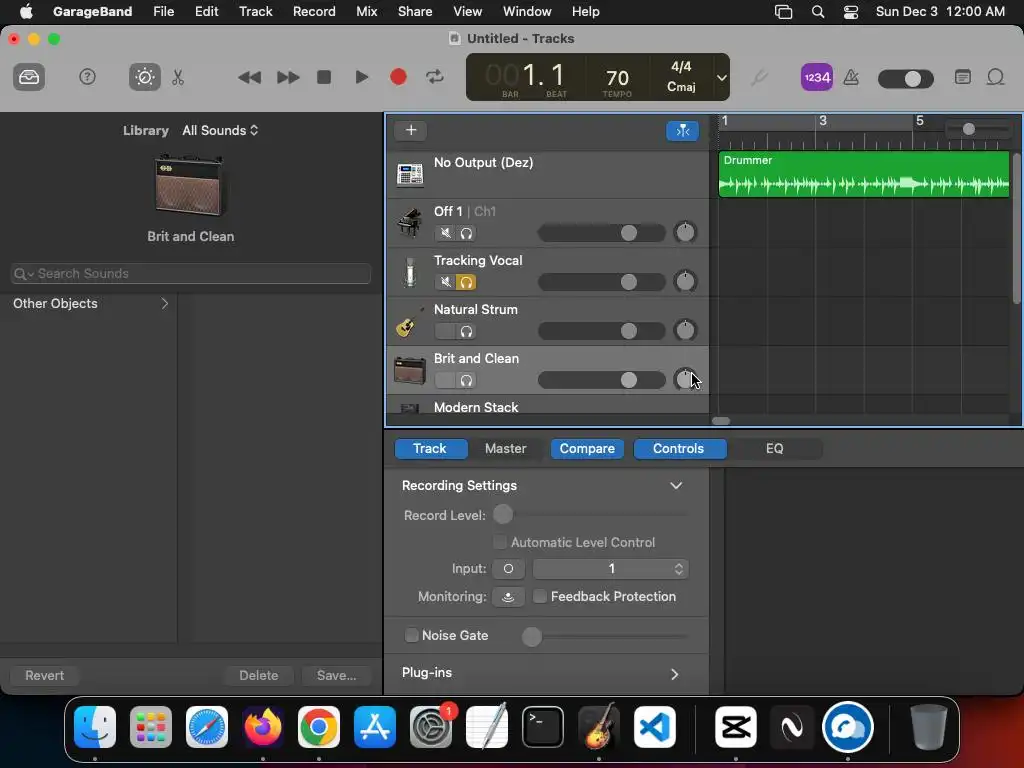This screenshot has width=1024, height=768.
Task: Open the Input channel 1 dropdown
Action: click(611, 569)
